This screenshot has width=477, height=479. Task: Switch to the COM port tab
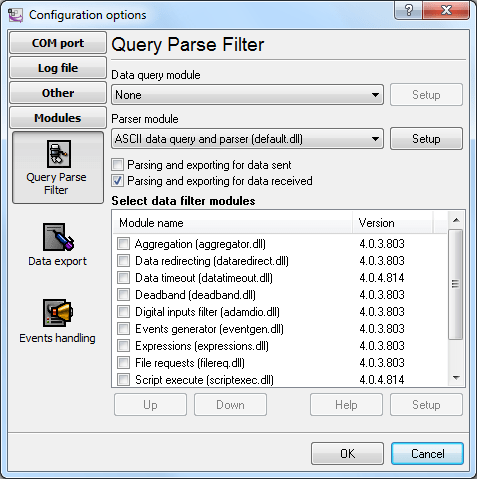click(58, 43)
